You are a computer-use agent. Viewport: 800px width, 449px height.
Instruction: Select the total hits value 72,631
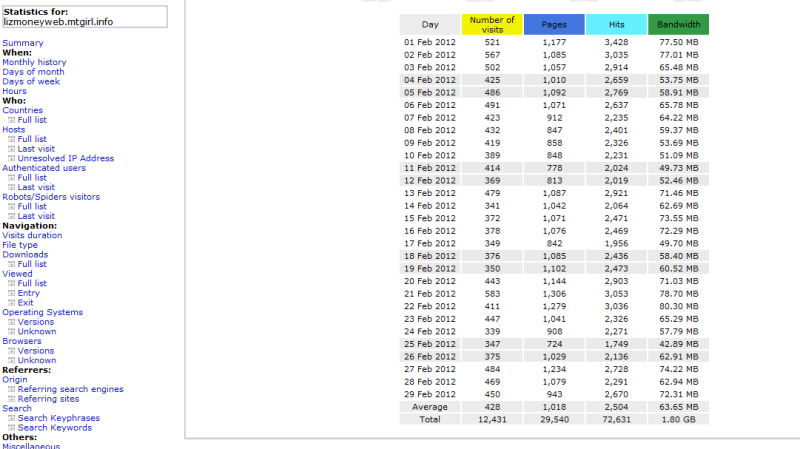(x=617, y=419)
